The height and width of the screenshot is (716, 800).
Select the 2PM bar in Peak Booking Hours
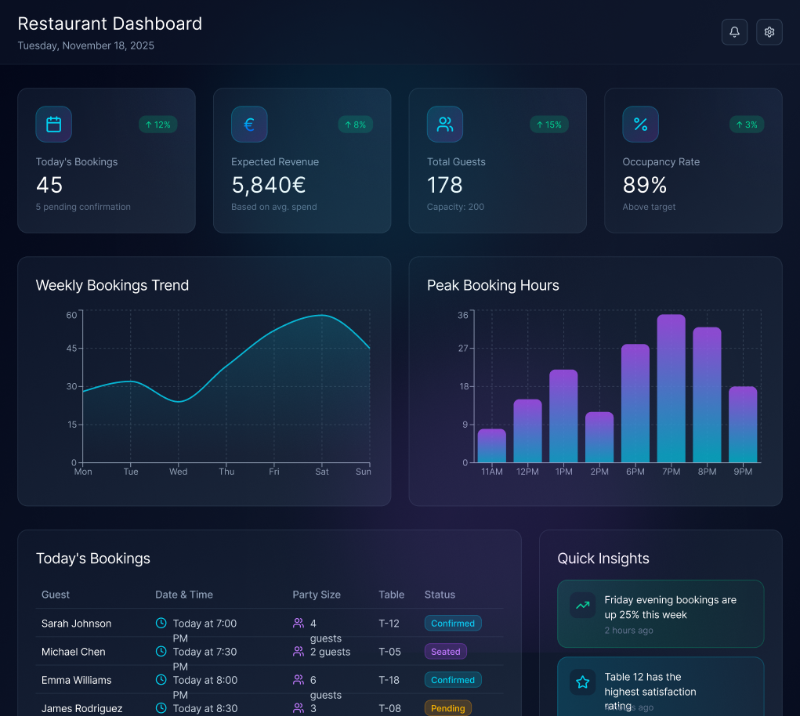click(599, 437)
